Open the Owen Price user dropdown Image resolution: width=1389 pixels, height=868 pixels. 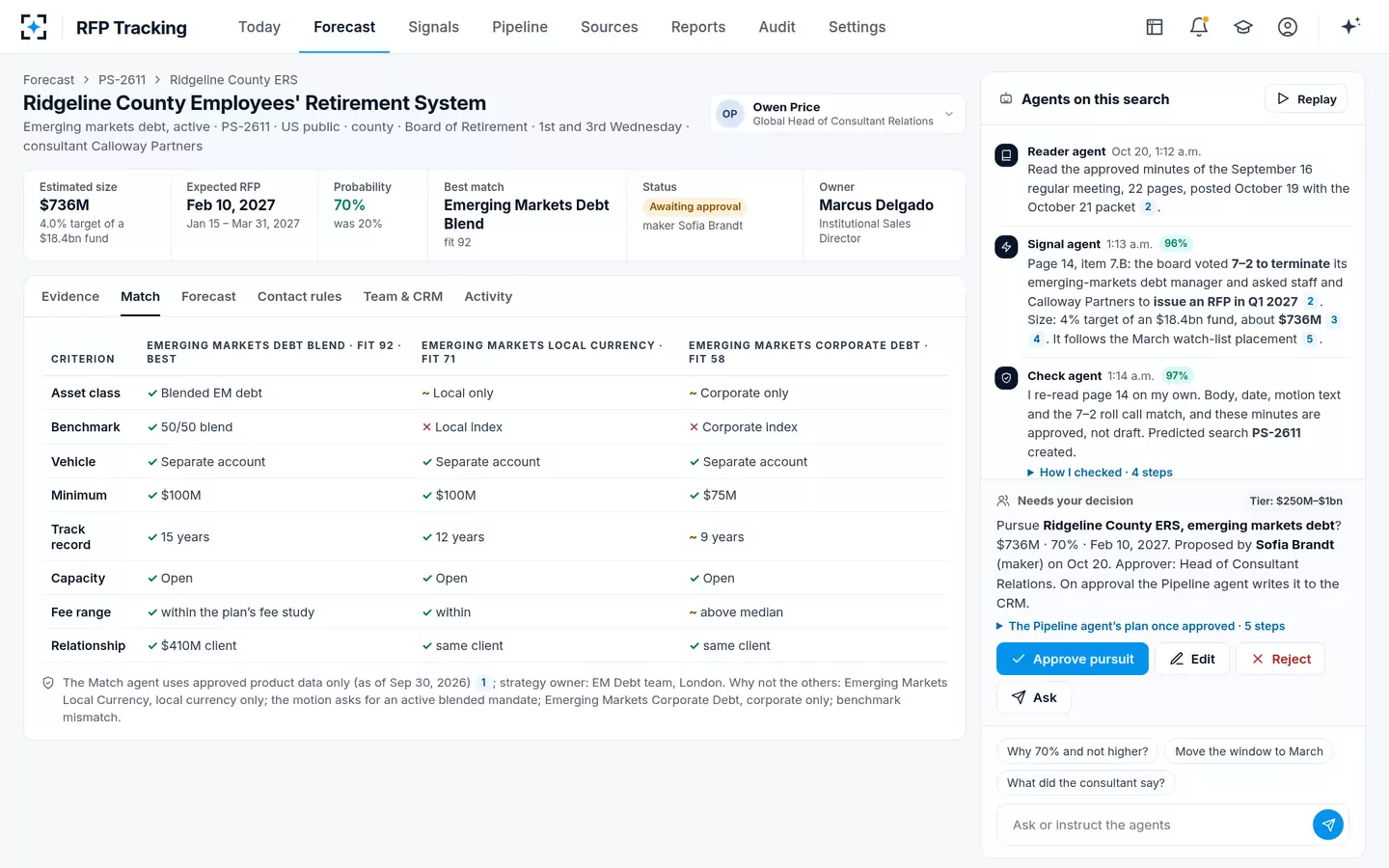(837, 114)
